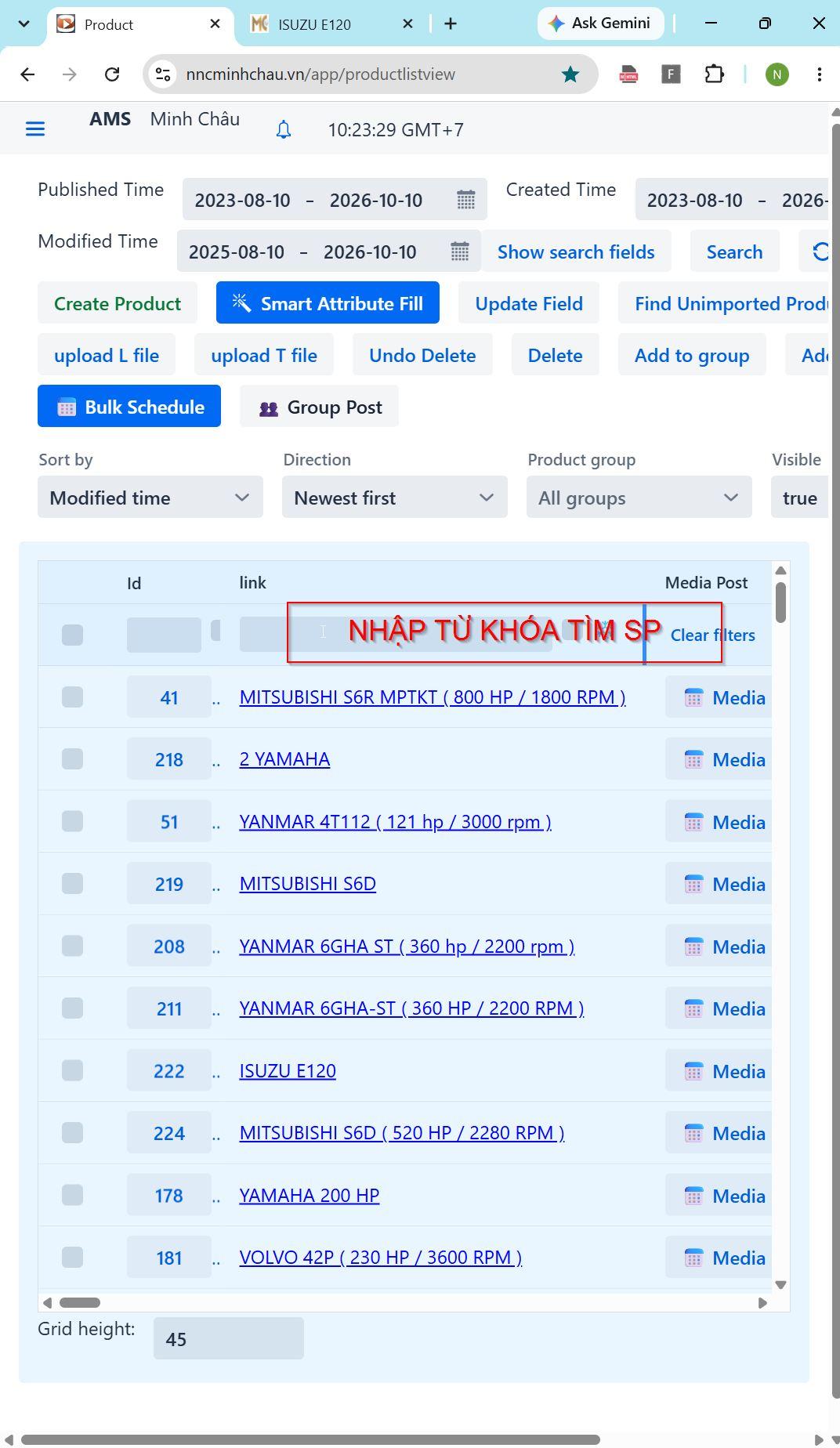
Task: Click the Grid height input field
Action: click(x=229, y=1338)
